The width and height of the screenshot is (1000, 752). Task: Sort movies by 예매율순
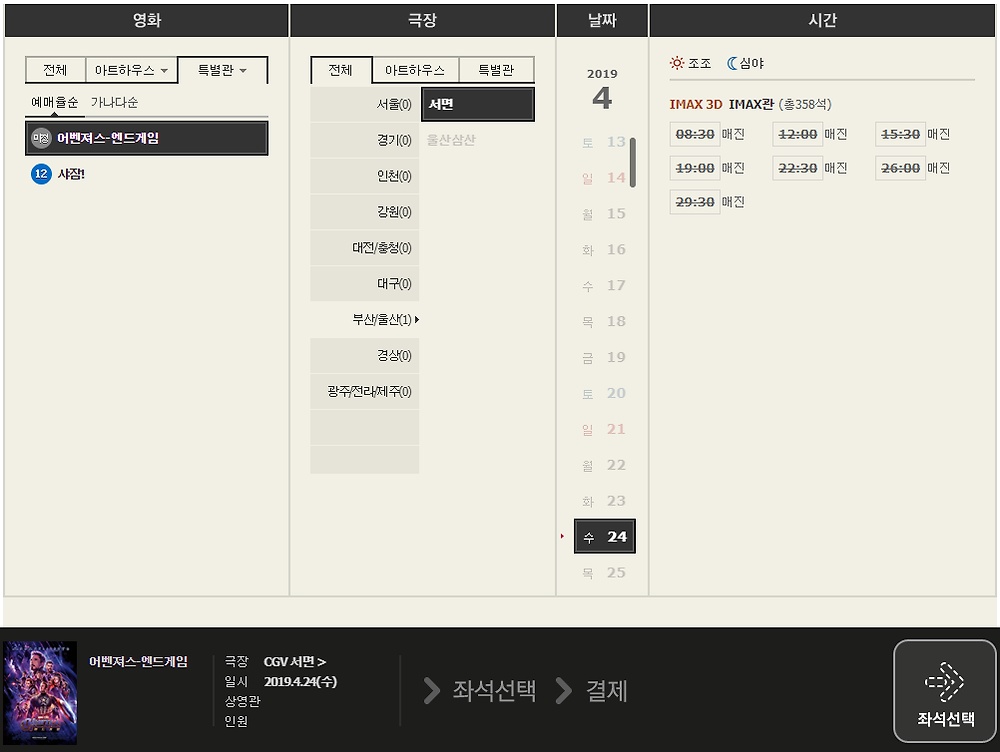(x=55, y=102)
